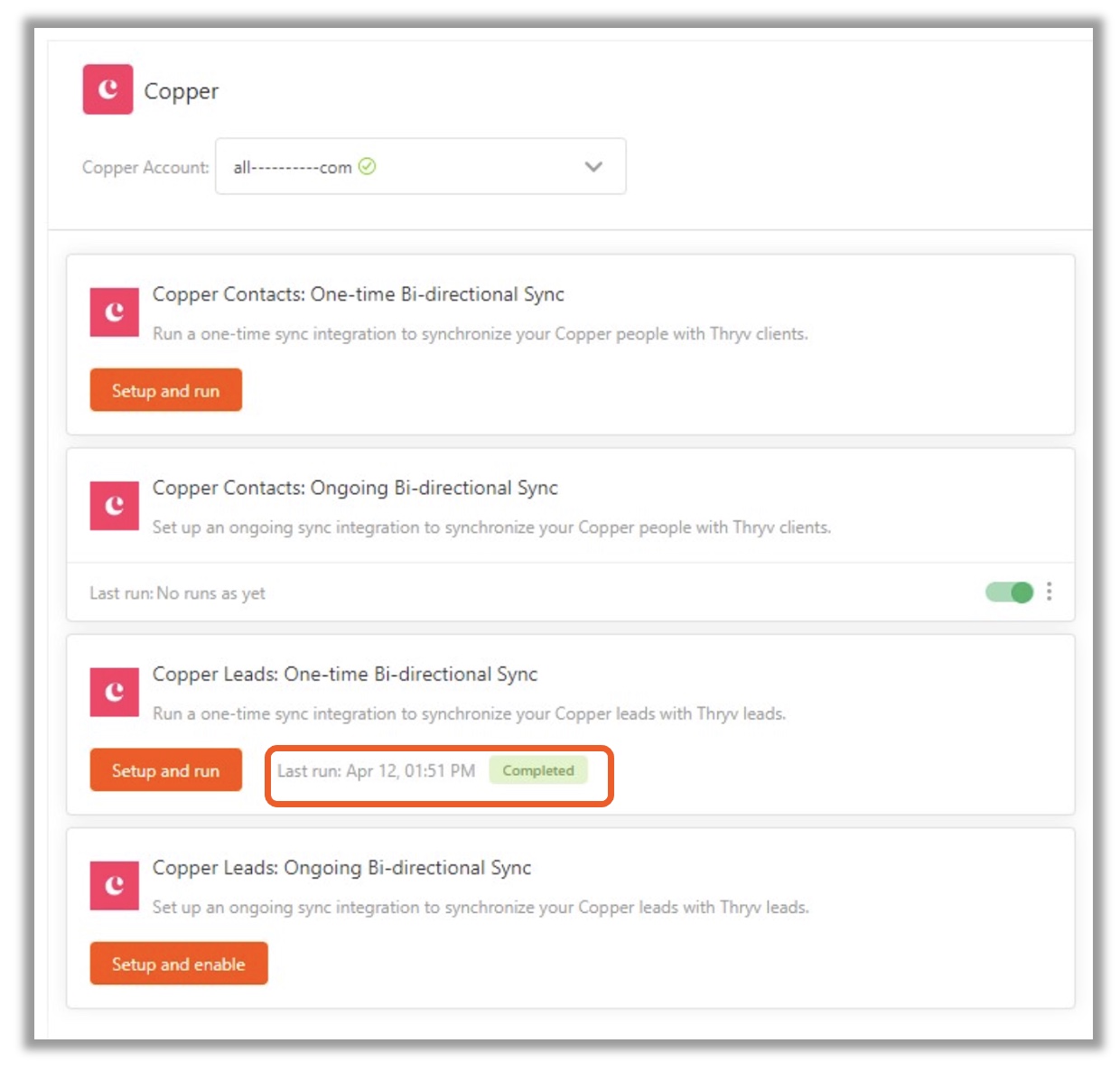Click 'Copper Contacts: One-time Bi-directional Sync' title
The image size is (1120, 1071).
[x=359, y=294]
